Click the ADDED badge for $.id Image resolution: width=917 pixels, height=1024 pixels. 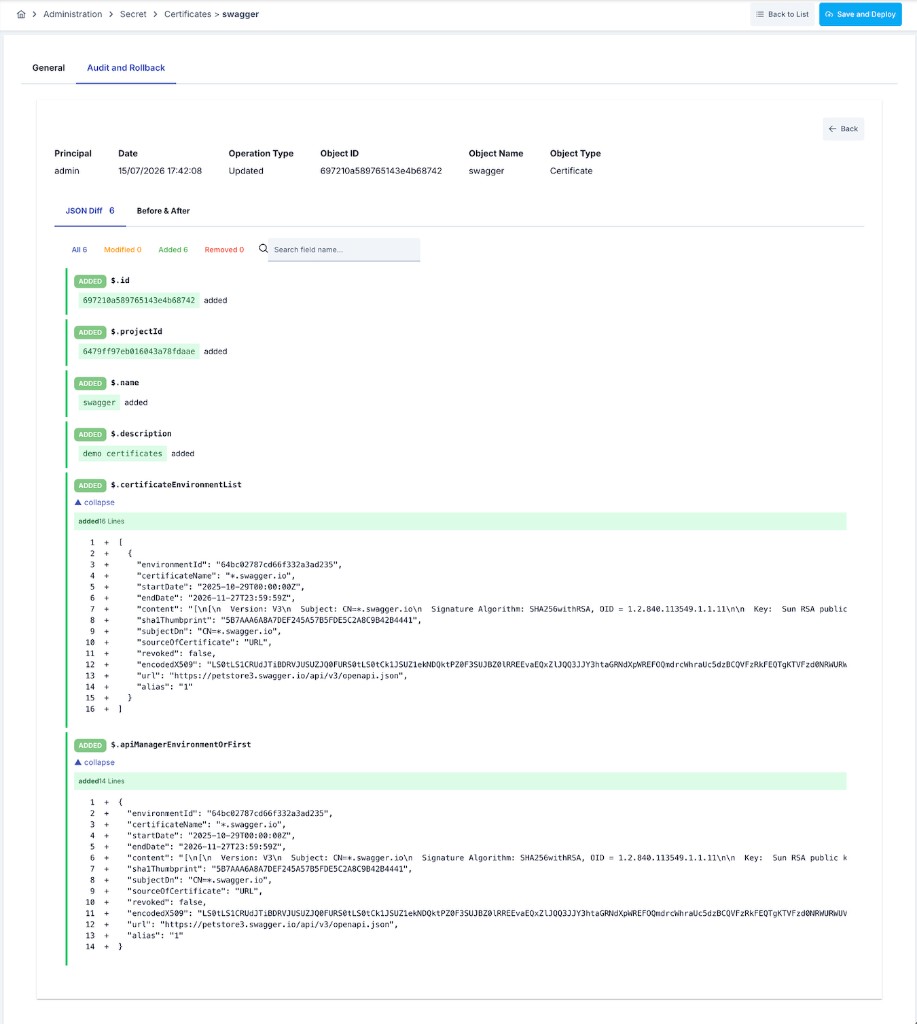90,281
